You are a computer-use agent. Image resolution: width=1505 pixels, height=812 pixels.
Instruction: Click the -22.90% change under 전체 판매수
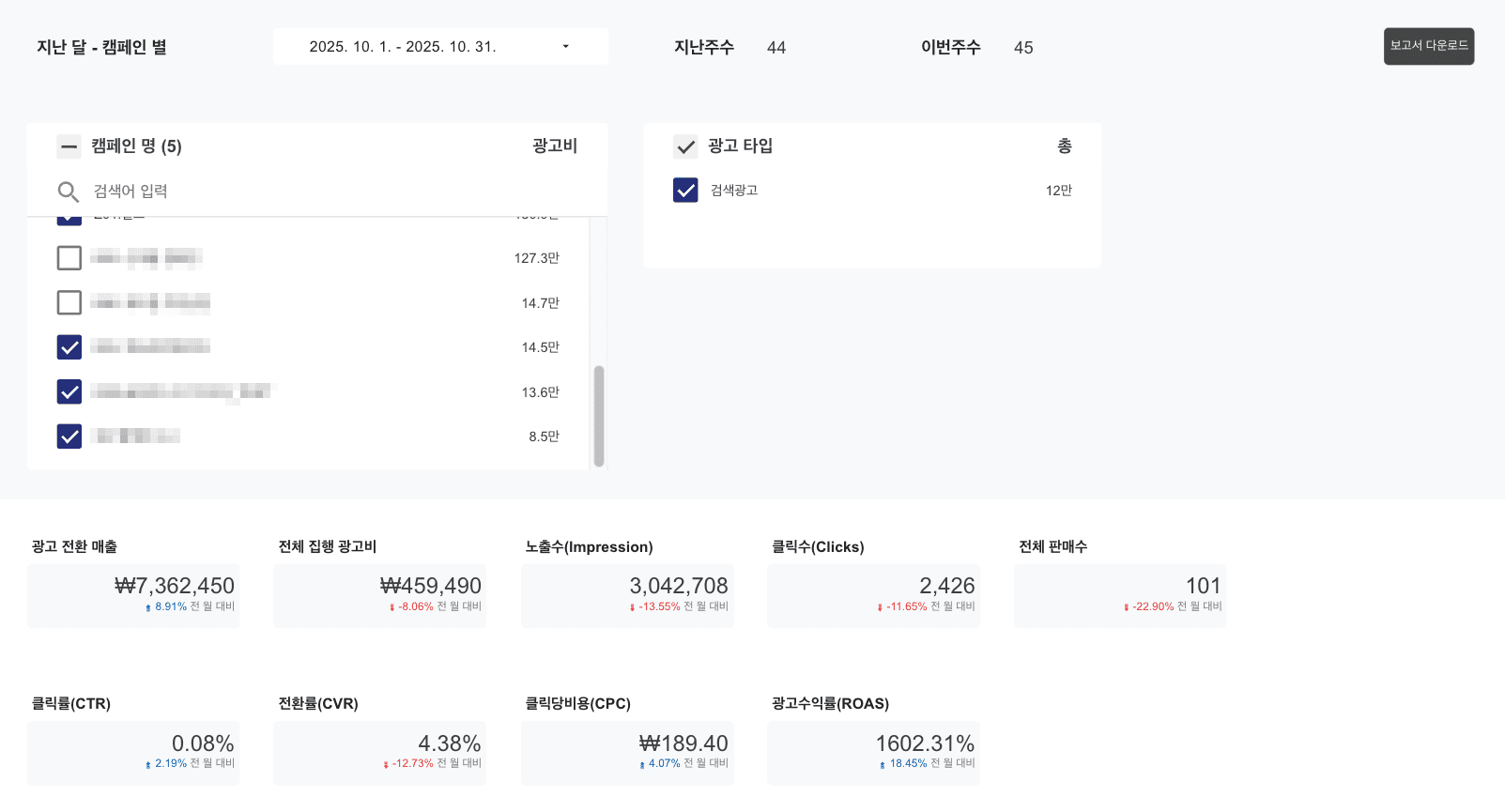coord(1153,606)
